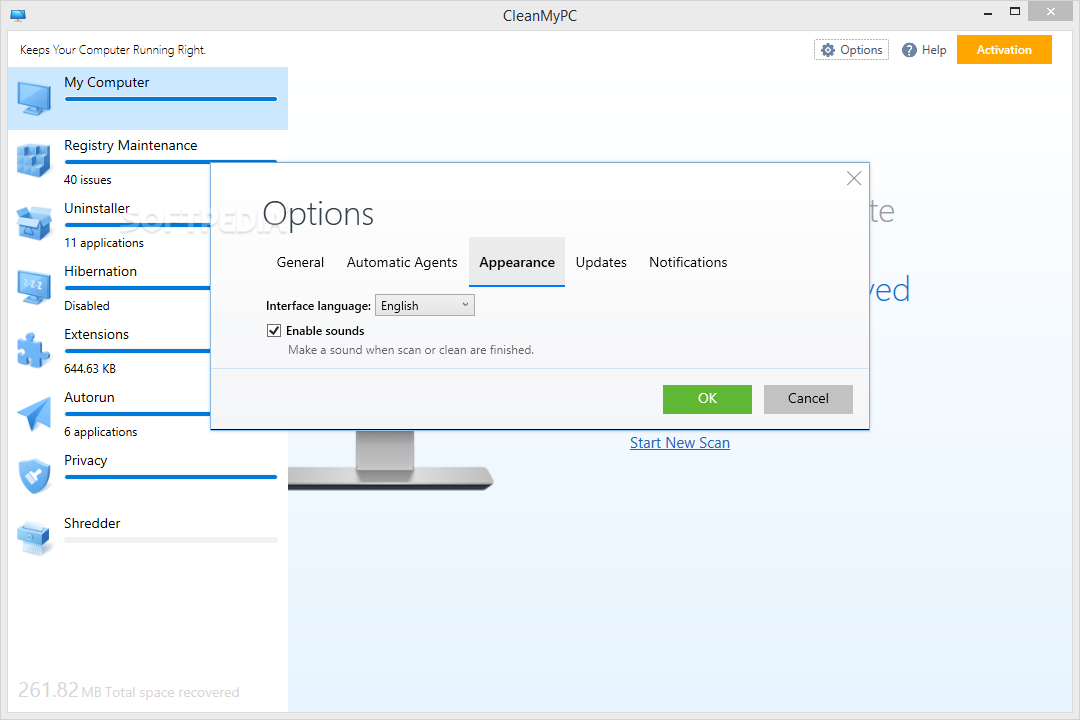Click the Privacy progress bar
The width and height of the screenshot is (1080, 720).
[171, 477]
